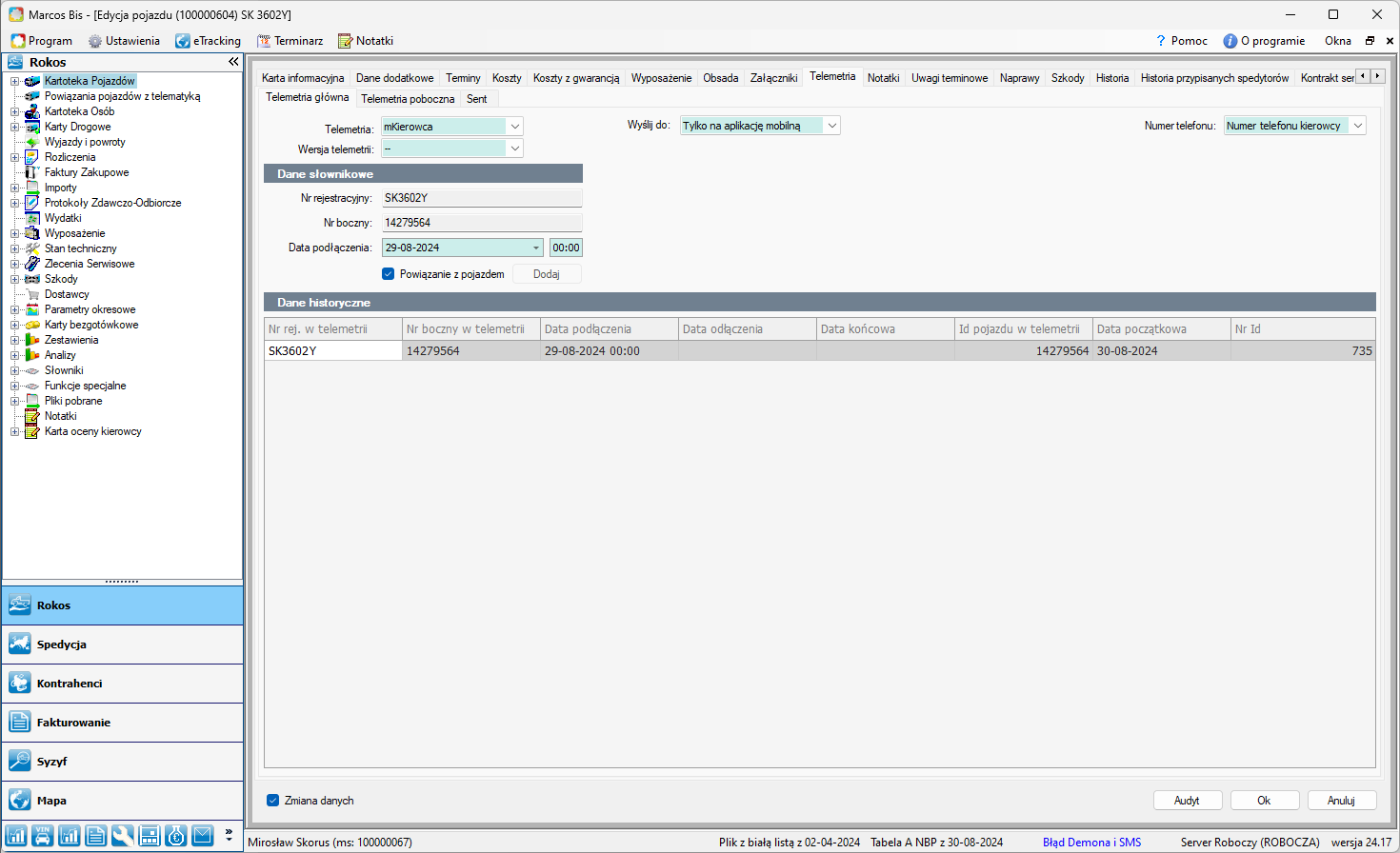Click the Anuluj button
Screen dimensions: 1400x853
1341,801
